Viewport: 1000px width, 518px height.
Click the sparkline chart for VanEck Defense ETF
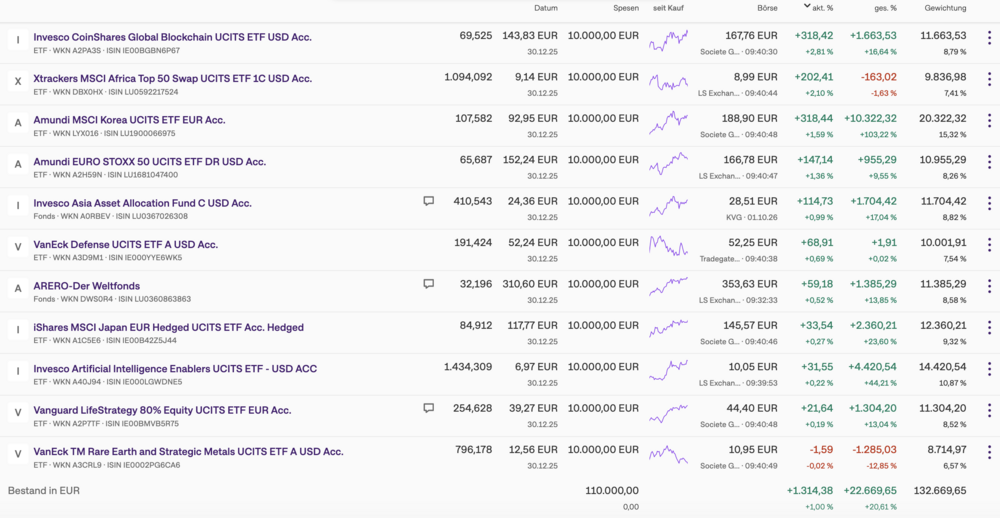coord(668,246)
